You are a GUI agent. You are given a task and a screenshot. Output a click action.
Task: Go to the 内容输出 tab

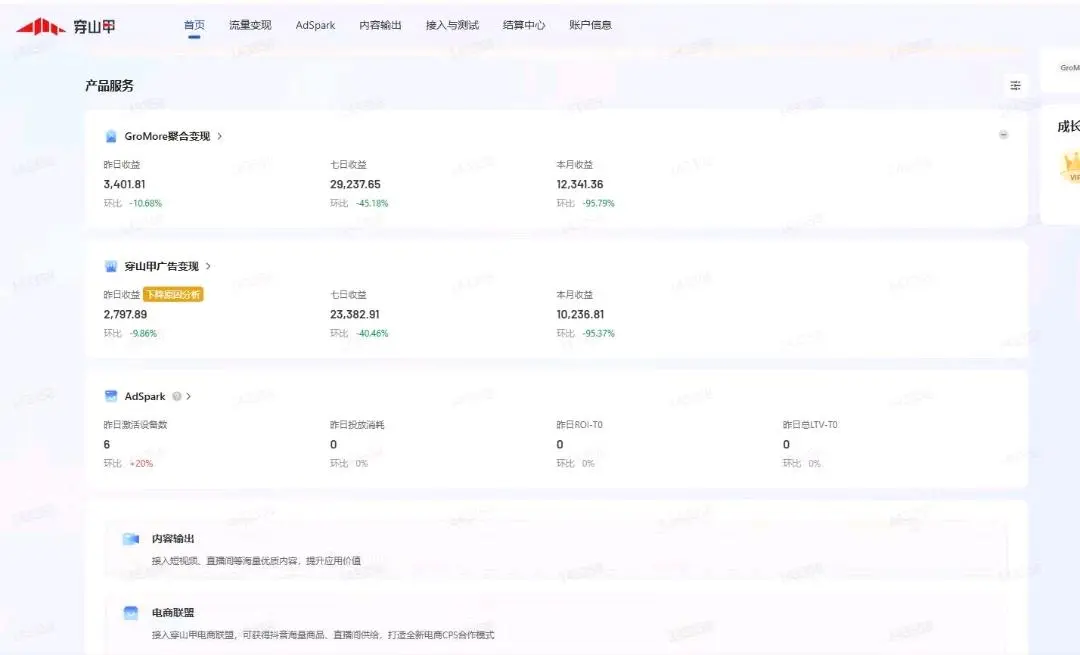[380, 25]
